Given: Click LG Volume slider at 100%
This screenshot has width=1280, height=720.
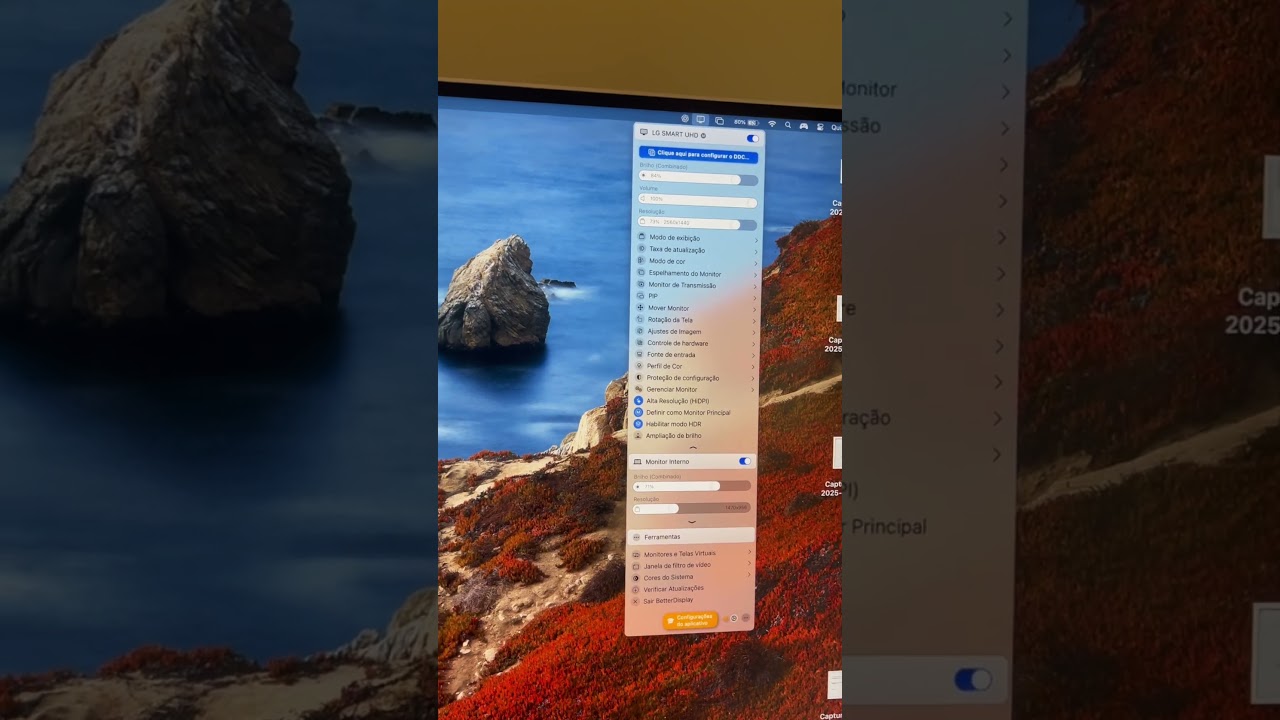Looking at the screenshot, I should pyautogui.click(x=698, y=199).
